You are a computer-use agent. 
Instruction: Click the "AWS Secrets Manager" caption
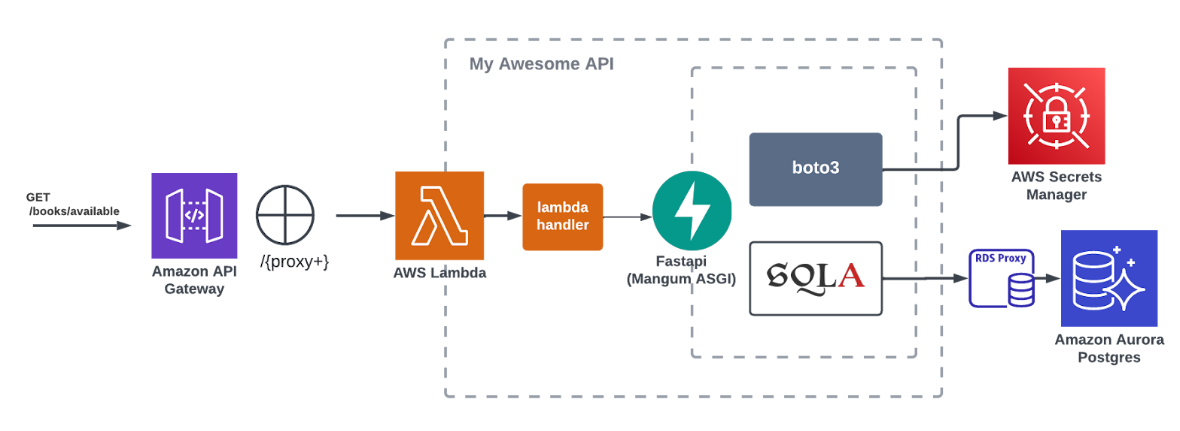tap(1057, 186)
